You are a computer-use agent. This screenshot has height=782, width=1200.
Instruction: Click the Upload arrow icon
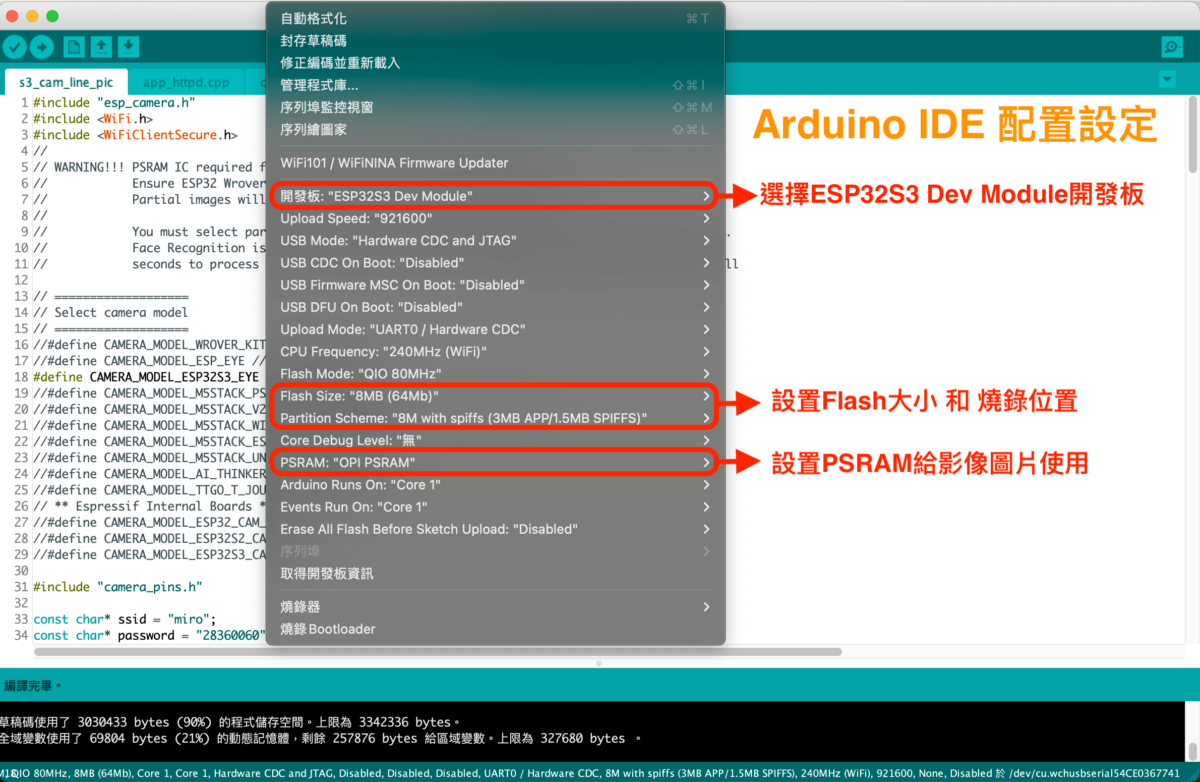40,46
